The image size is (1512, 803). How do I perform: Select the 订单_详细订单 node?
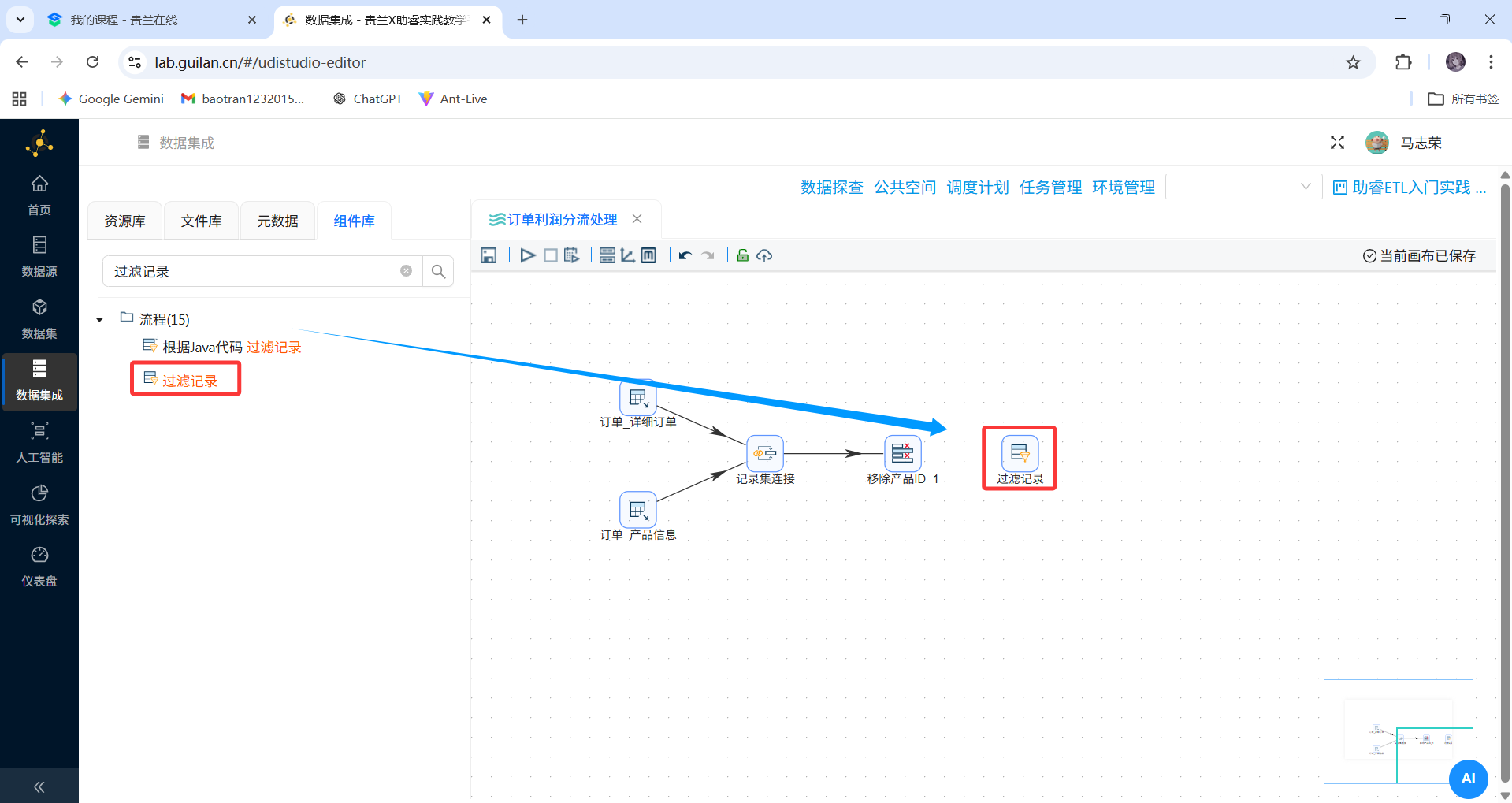638,399
